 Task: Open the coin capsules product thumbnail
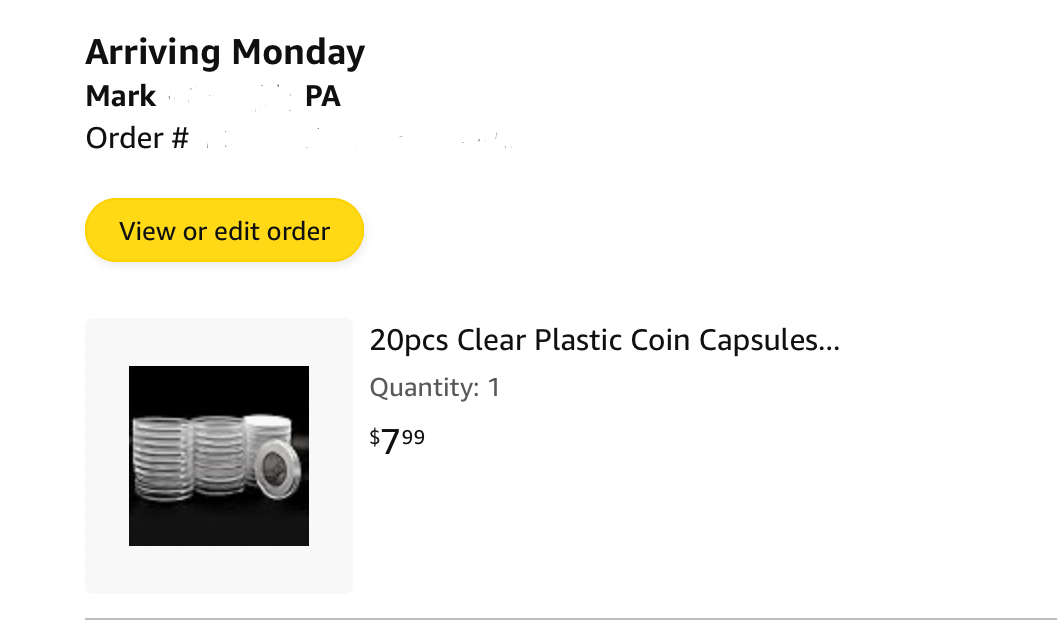point(219,456)
